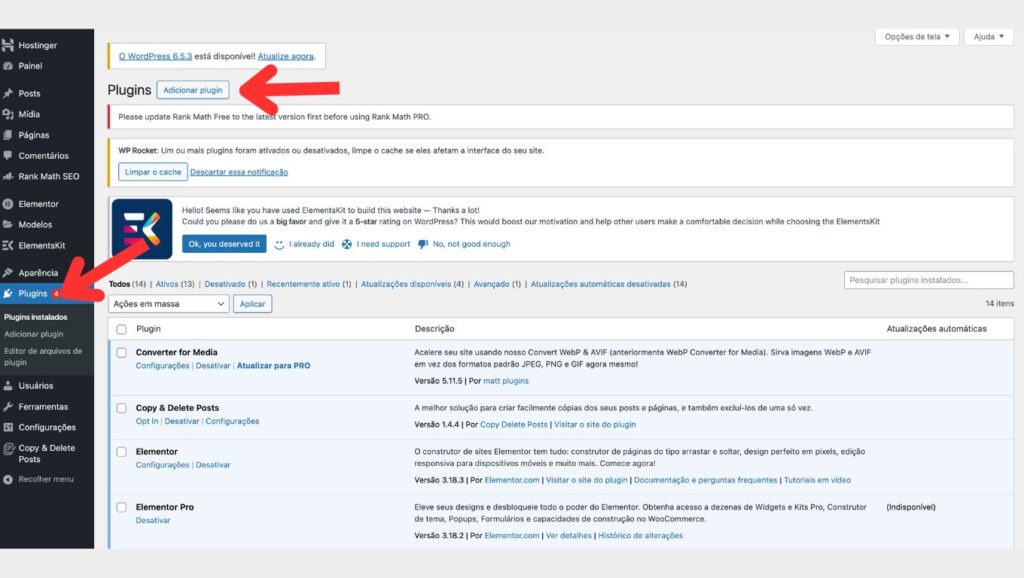Open Editor de arquivos de plugin
Viewport: 1024px width, 578px height.
43,357
